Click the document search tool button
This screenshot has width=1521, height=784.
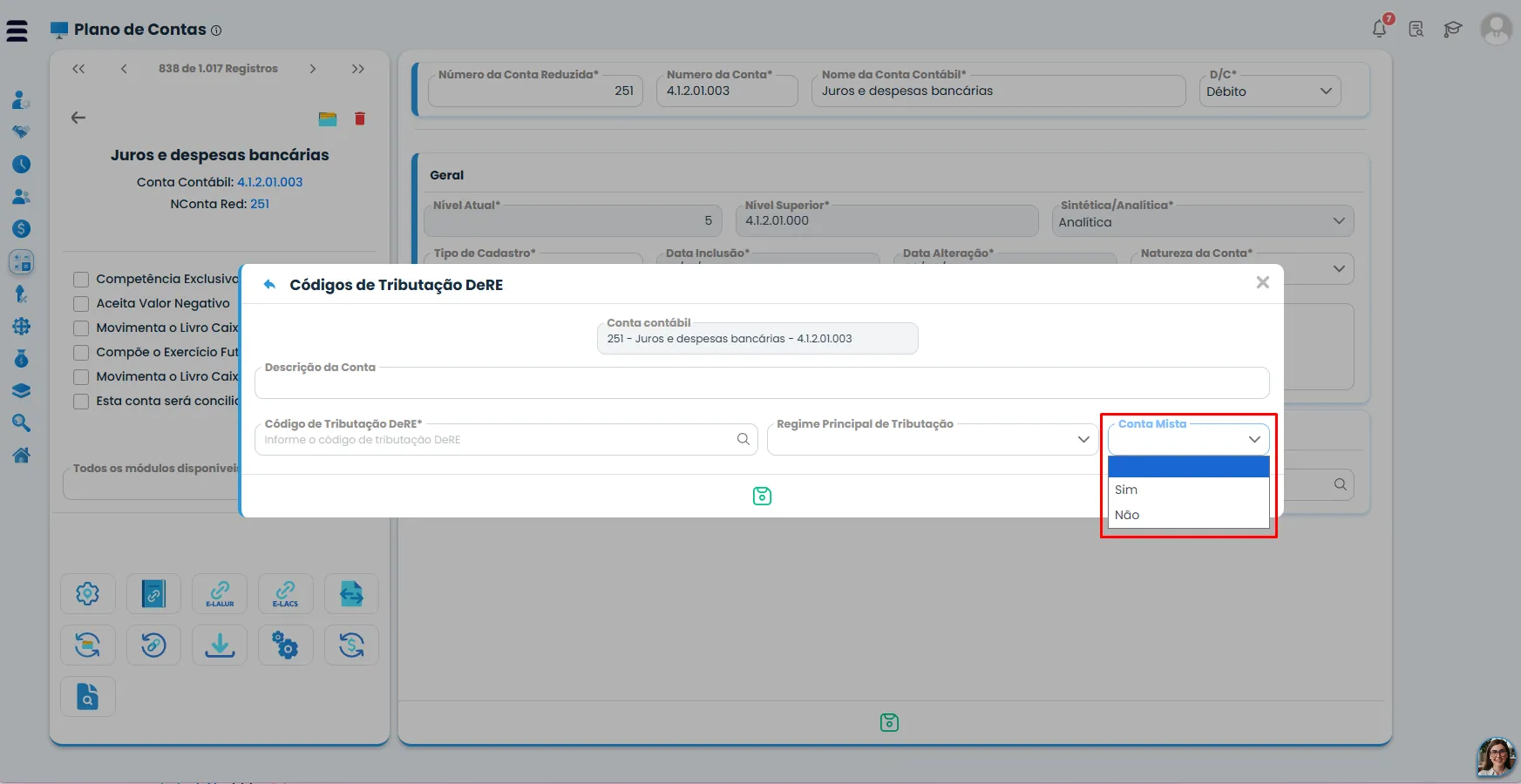(x=88, y=697)
